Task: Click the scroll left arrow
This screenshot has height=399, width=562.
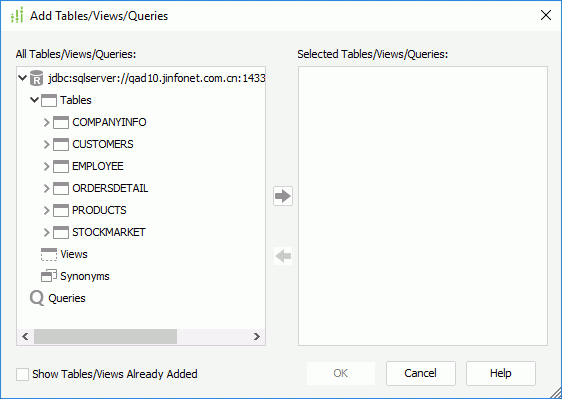Action: coord(25,337)
